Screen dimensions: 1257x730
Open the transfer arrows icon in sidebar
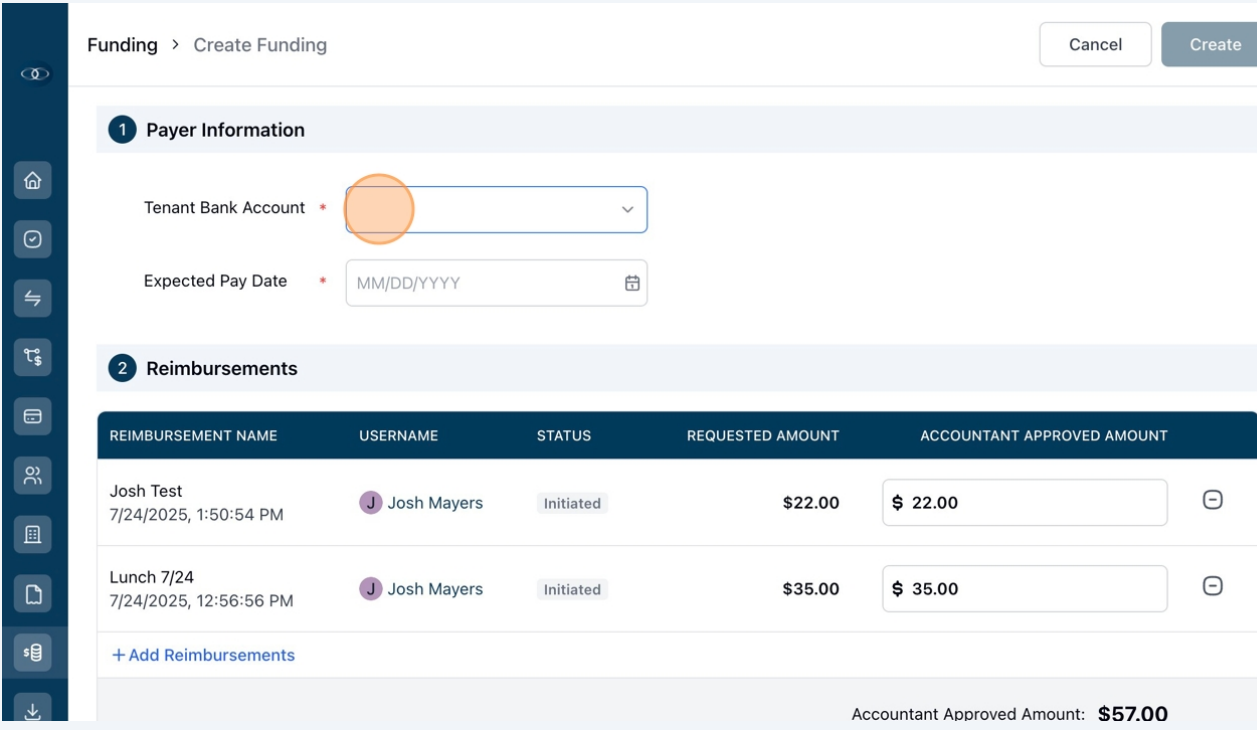point(33,297)
